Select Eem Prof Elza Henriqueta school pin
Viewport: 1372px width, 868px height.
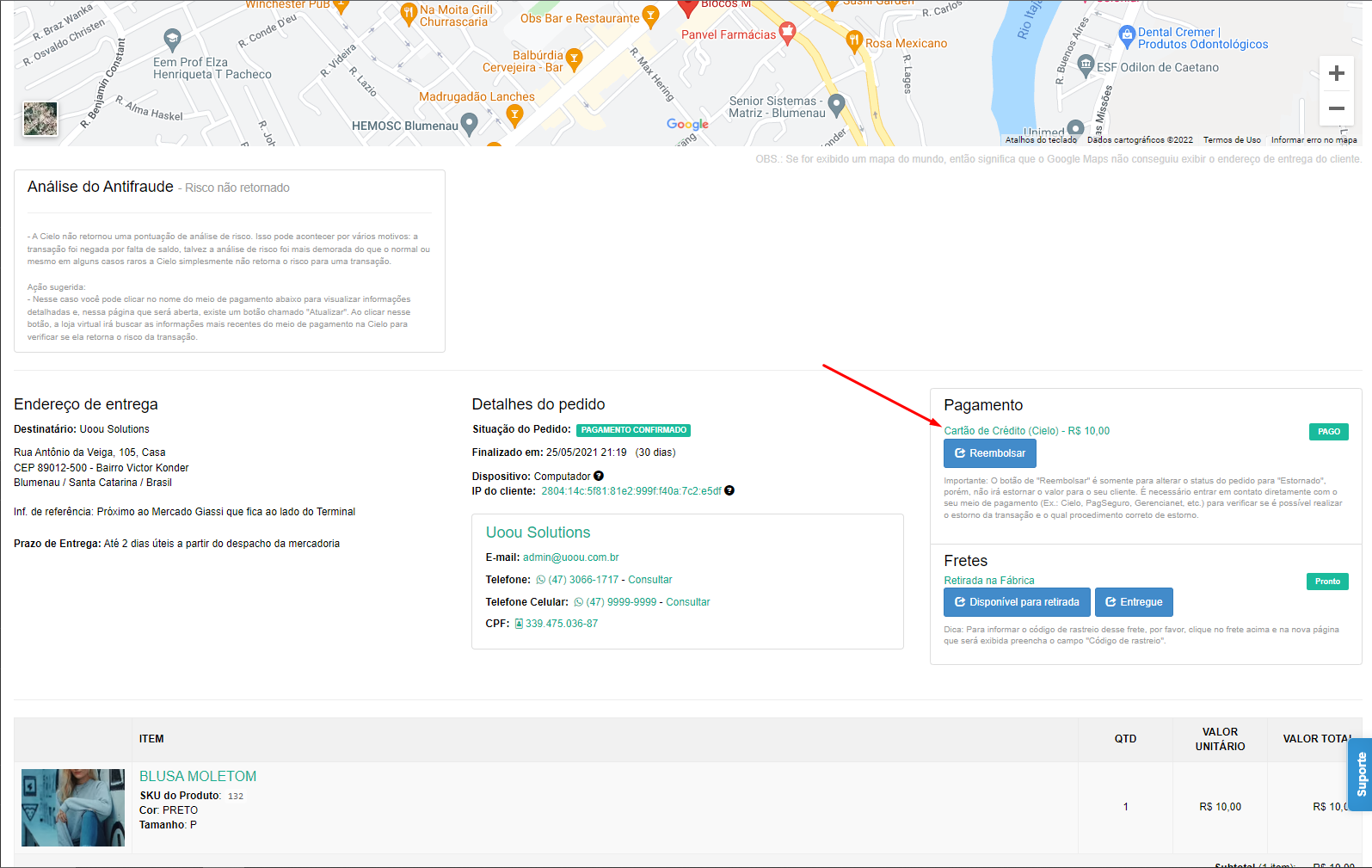coord(172,40)
